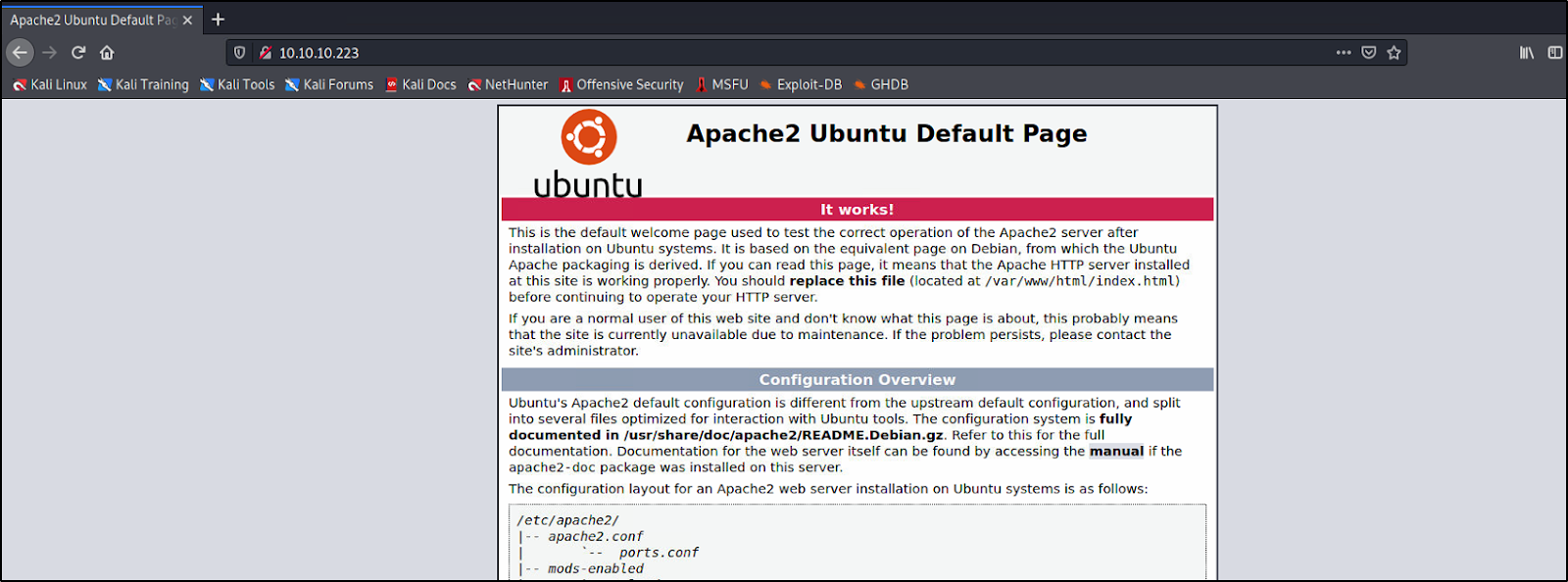Save page to Pocket
1568x582 pixels.
pyautogui.click(x=1369, y=52)
